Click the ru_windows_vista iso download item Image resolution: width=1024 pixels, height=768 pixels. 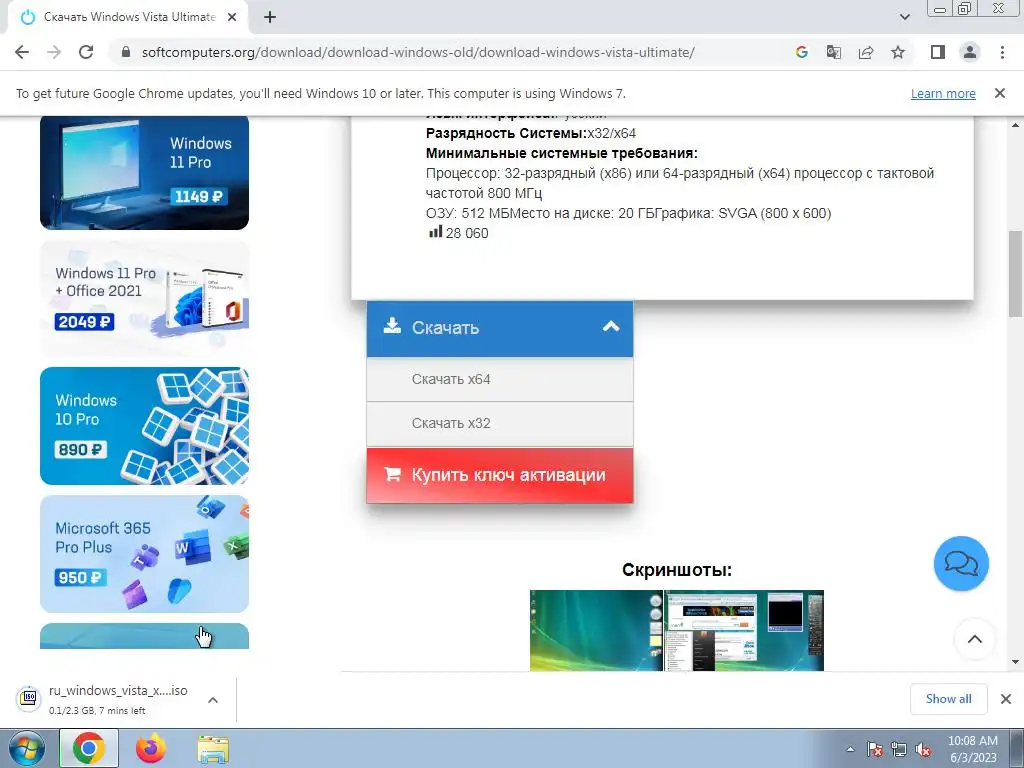click(118, 699)
